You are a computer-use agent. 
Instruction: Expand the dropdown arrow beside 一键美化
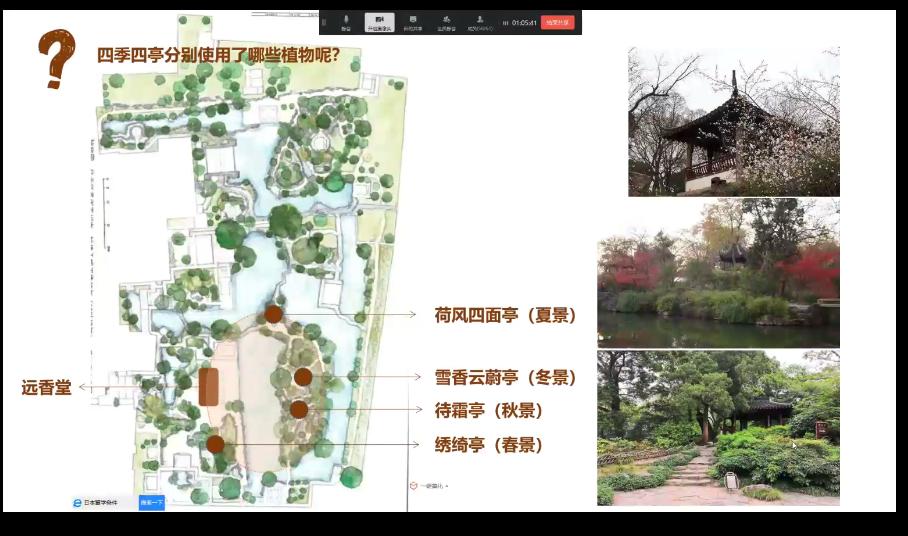(x=448, y=486)
